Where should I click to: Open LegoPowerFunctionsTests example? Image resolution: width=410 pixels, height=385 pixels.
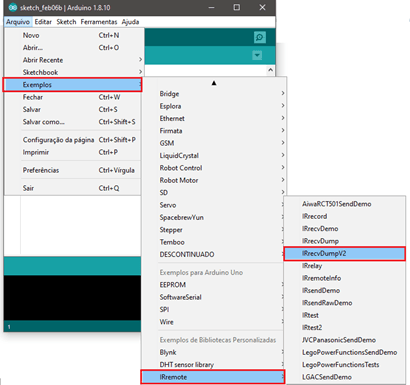[345, 364]
